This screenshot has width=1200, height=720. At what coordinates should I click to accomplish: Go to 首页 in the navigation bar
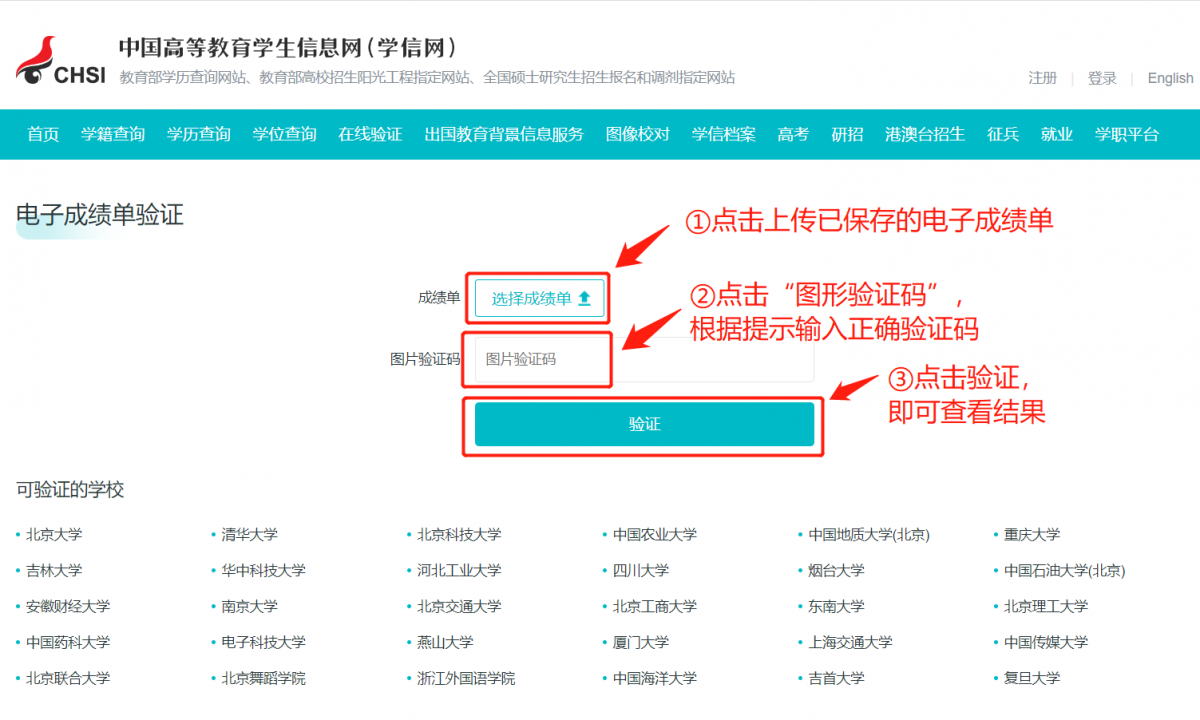pos(43,134)
